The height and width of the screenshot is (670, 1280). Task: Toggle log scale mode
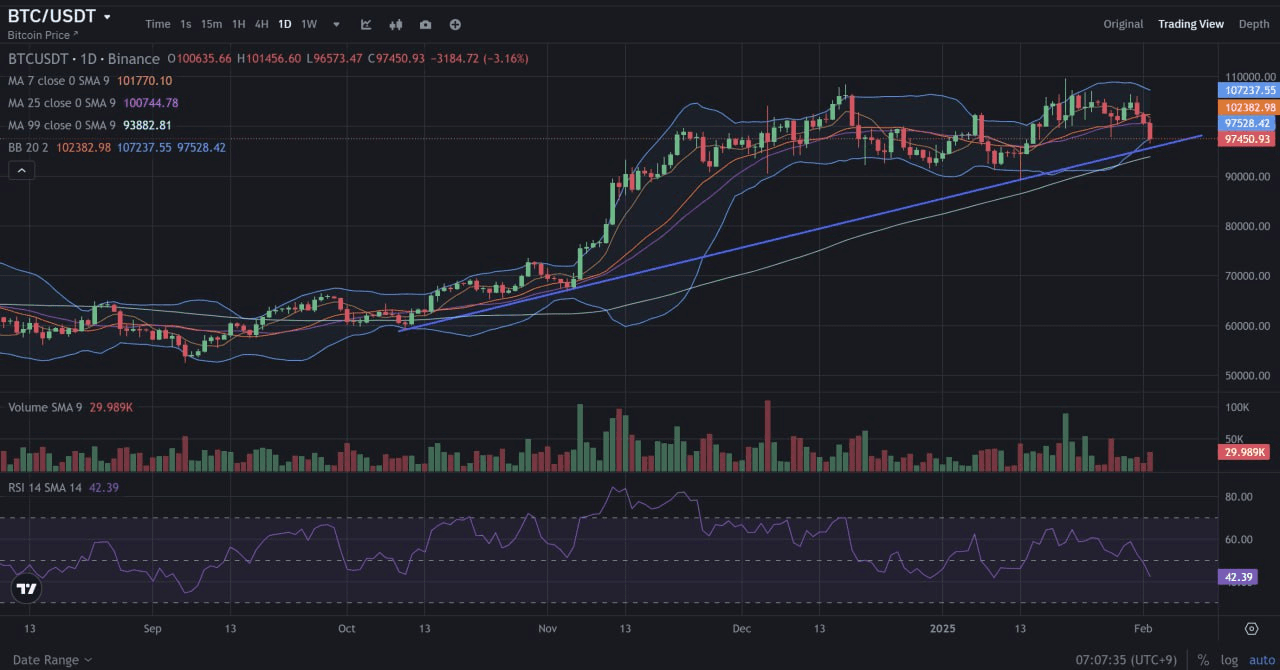(x=1229, y=660)
